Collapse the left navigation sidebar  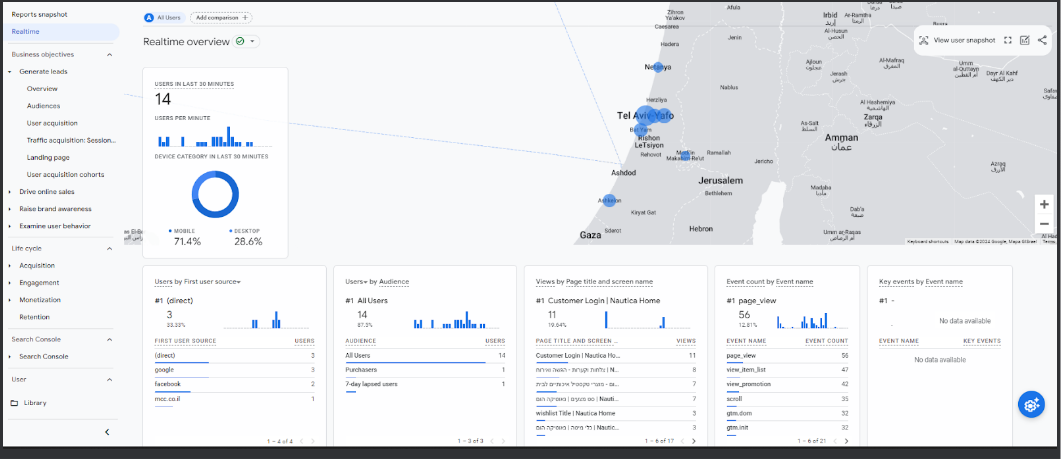pos(107,432)
